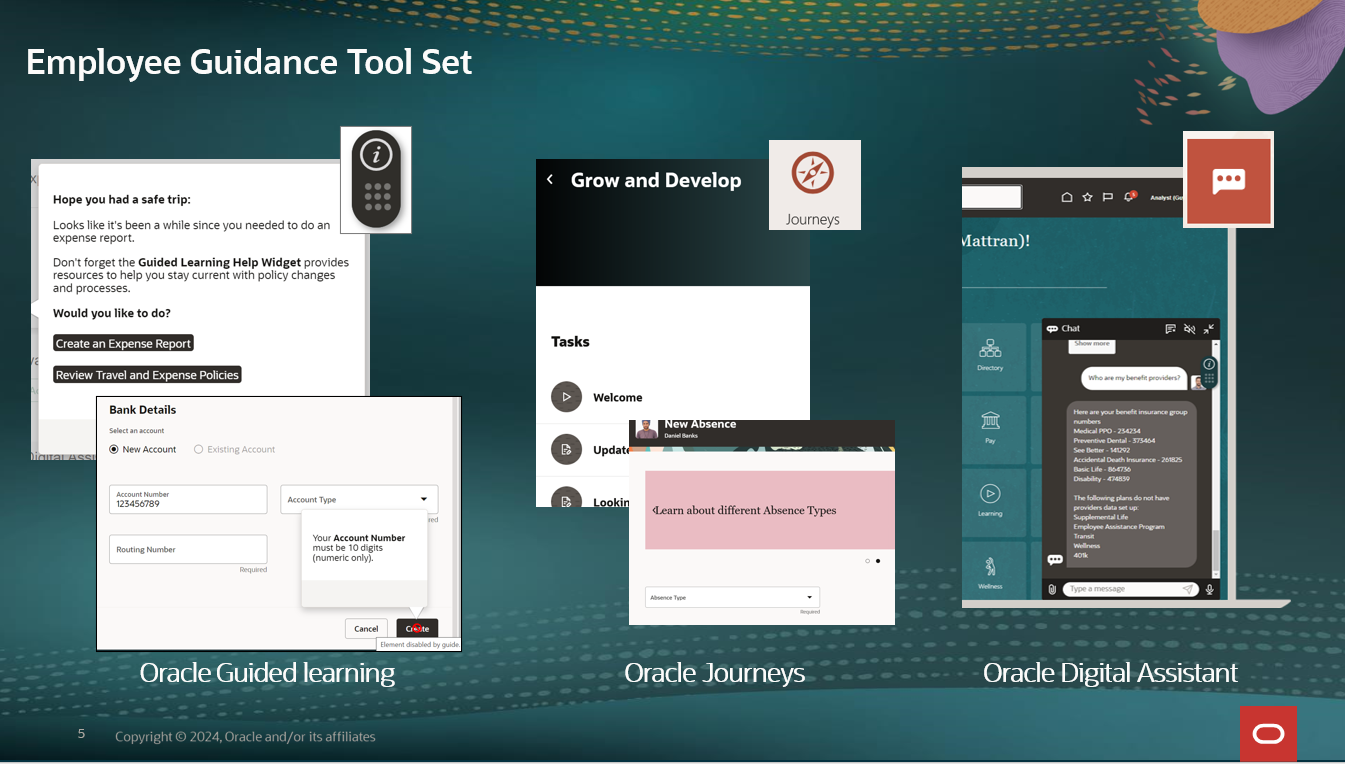The image size is (1345, 764).
Task: Click the Update task document icon
Action: (x=566, y=449)
